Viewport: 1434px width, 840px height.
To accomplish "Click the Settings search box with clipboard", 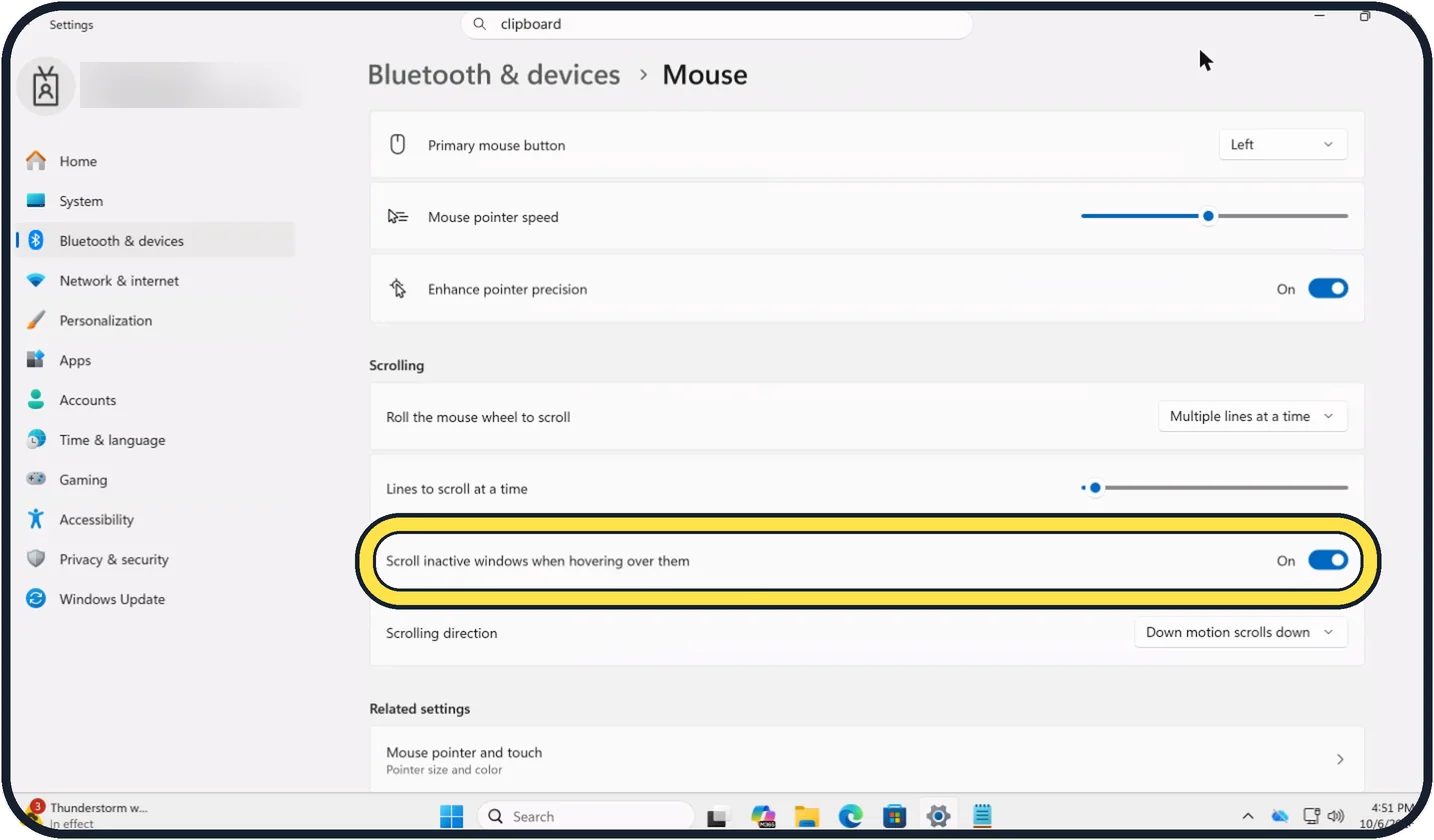I will click(x=717, y=24).
